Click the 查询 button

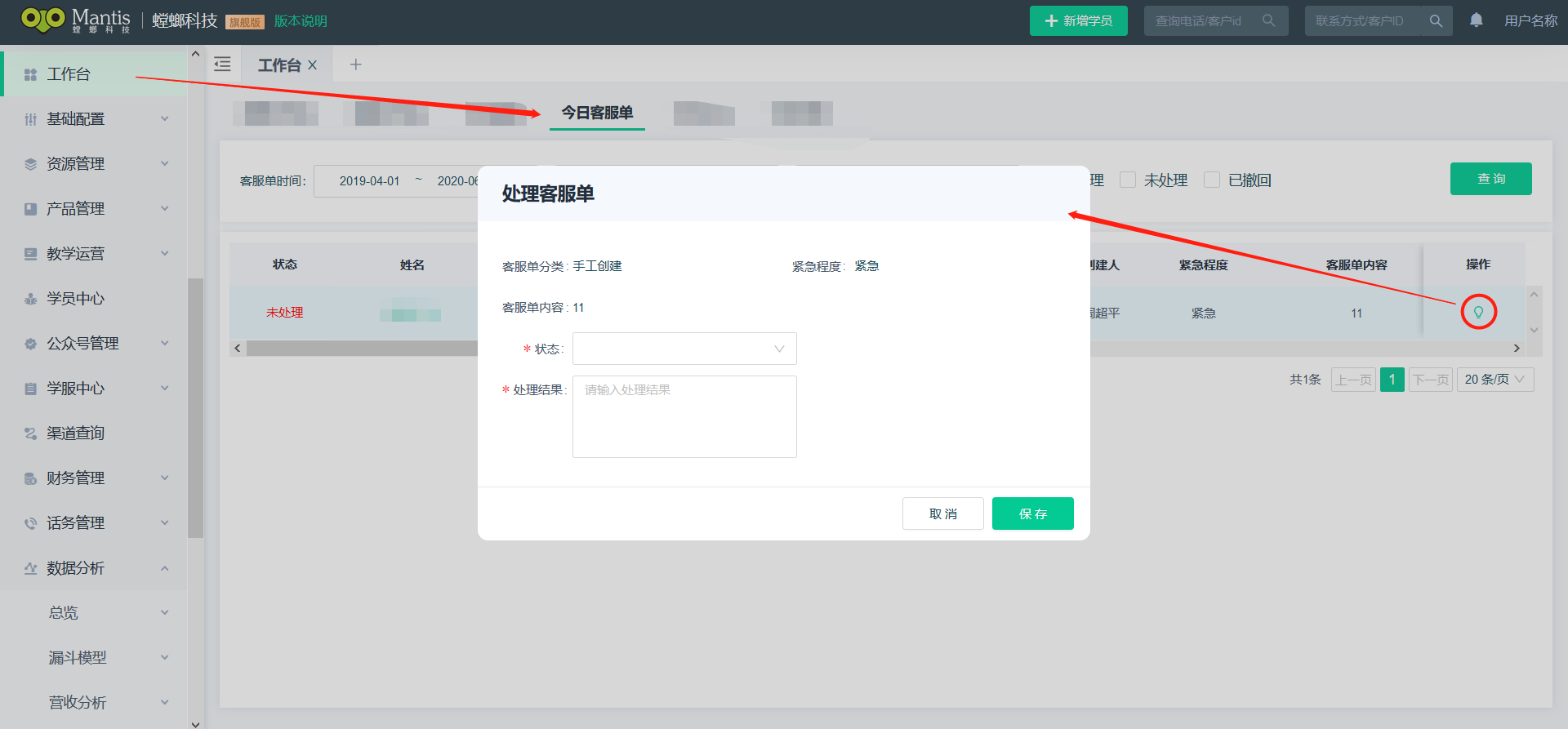[x=1491, y=179]
